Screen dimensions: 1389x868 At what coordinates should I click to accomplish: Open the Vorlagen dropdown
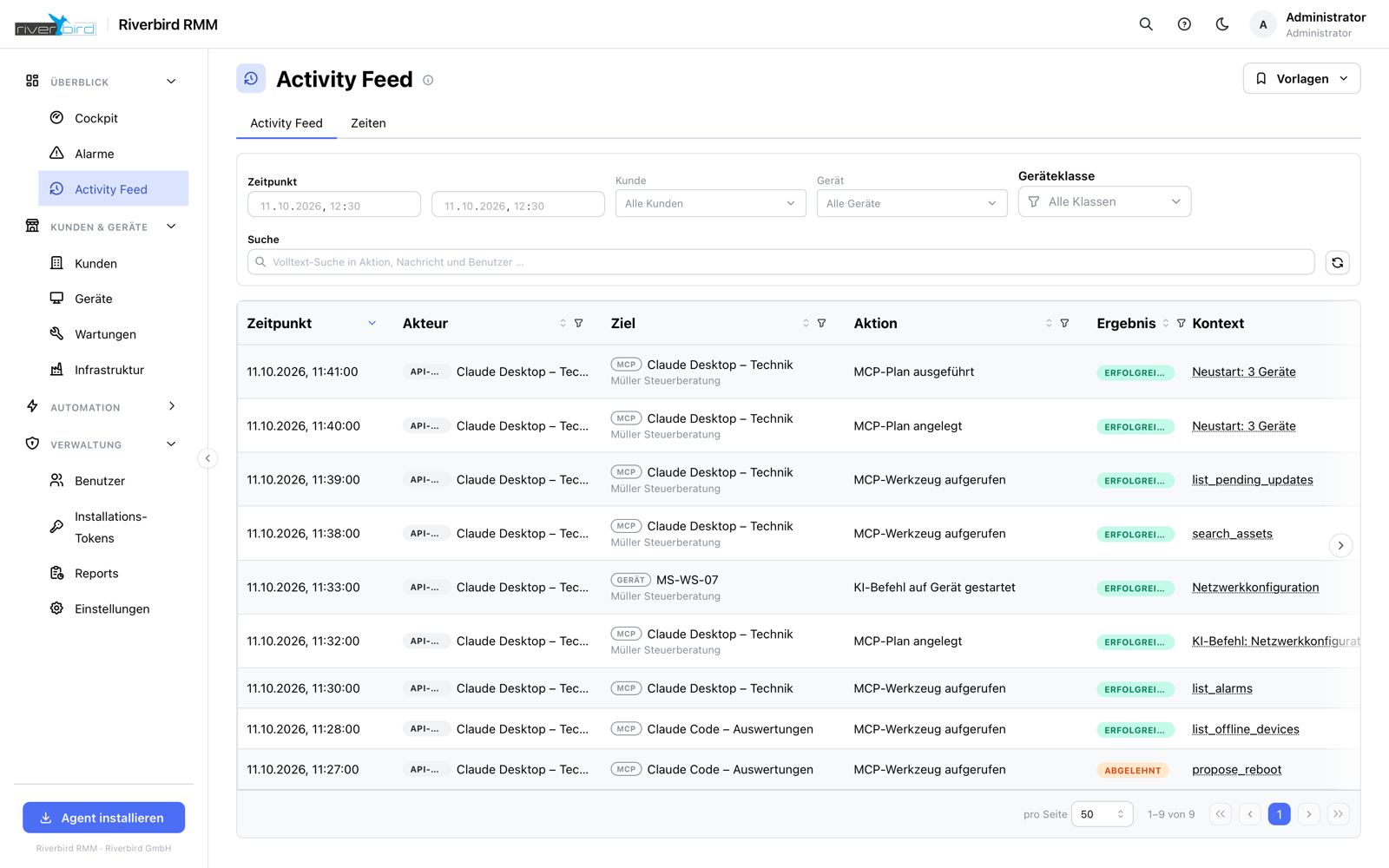pos(1301,79)
